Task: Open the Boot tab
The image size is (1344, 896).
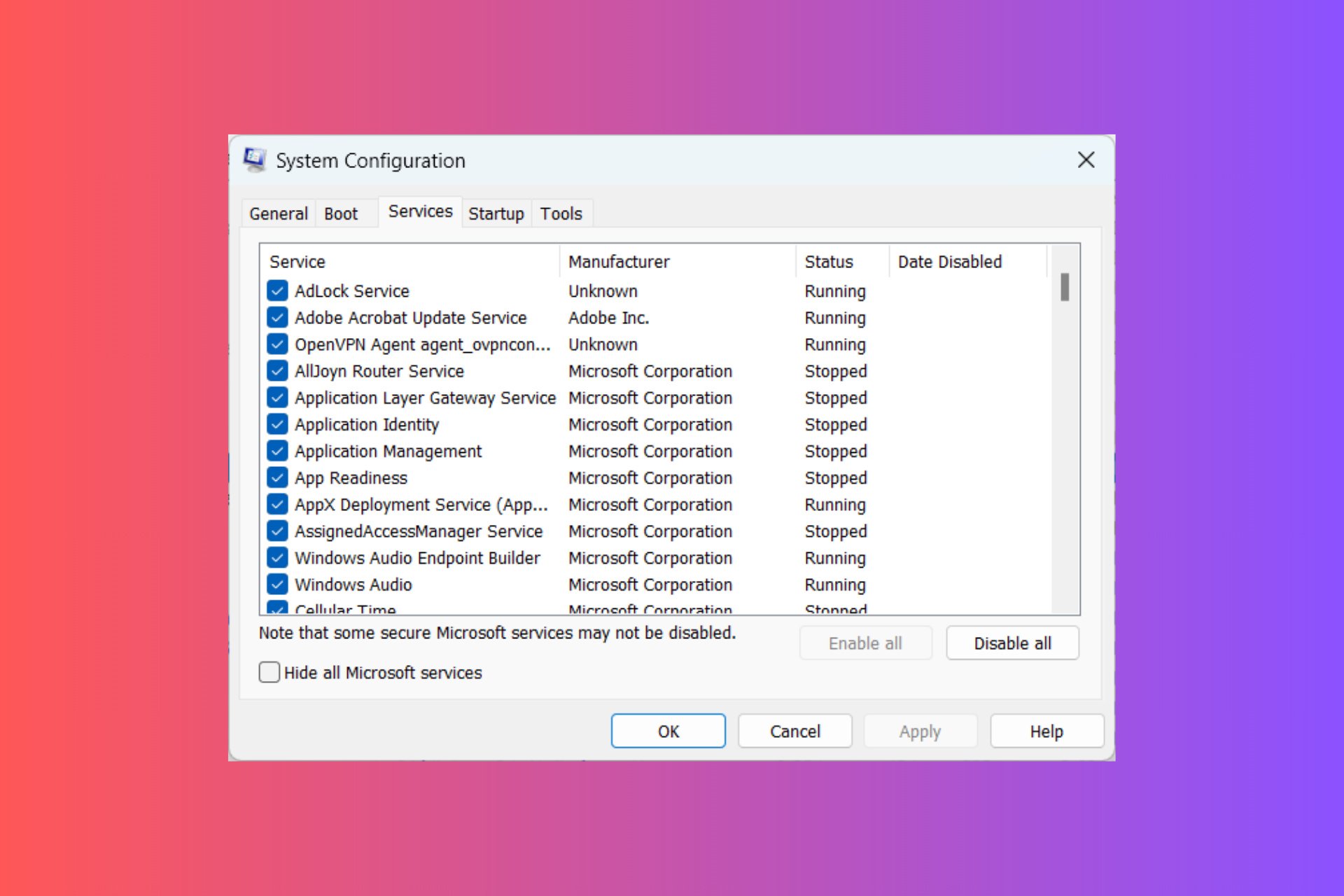Action: pyautogui.click(x=341, y=213)
